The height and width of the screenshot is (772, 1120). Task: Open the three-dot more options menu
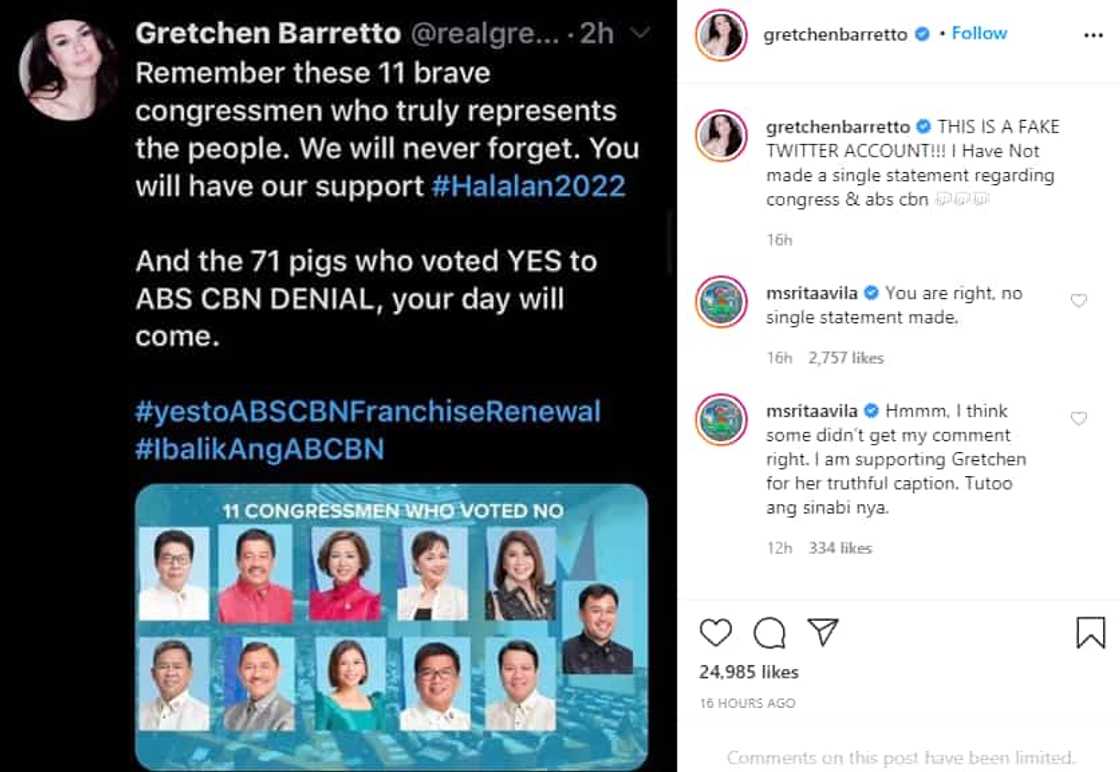click(x=1093, y=34)
